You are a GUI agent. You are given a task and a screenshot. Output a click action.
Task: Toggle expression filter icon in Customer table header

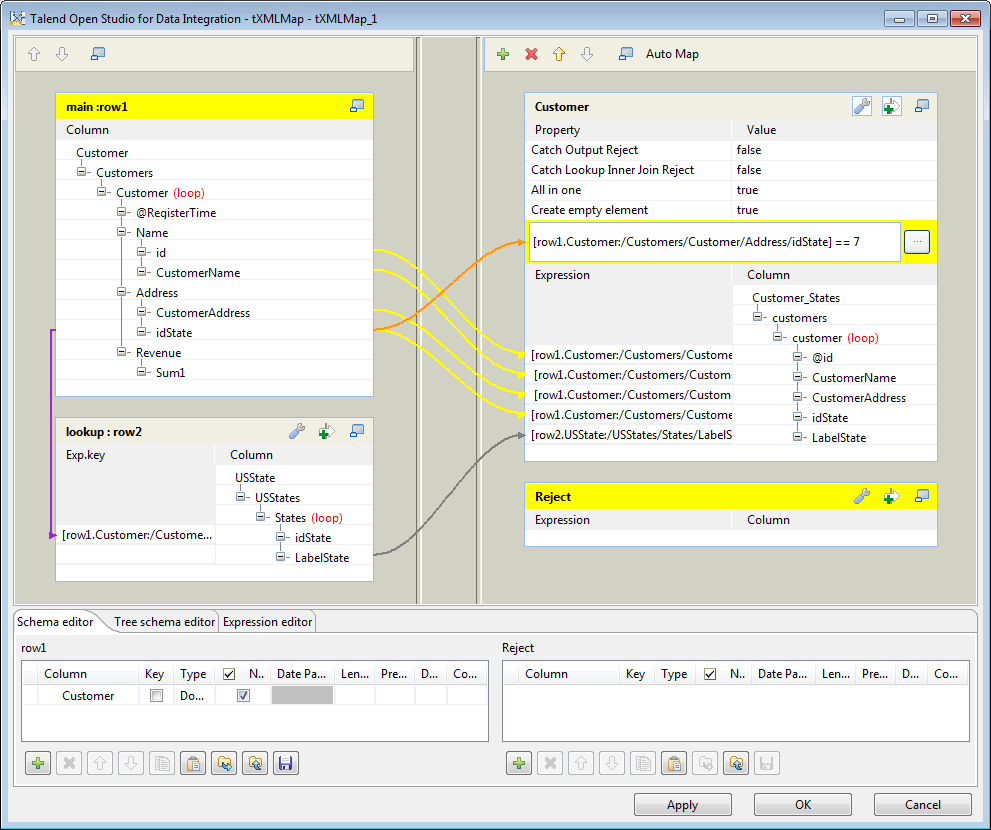(x=892, y=107)
